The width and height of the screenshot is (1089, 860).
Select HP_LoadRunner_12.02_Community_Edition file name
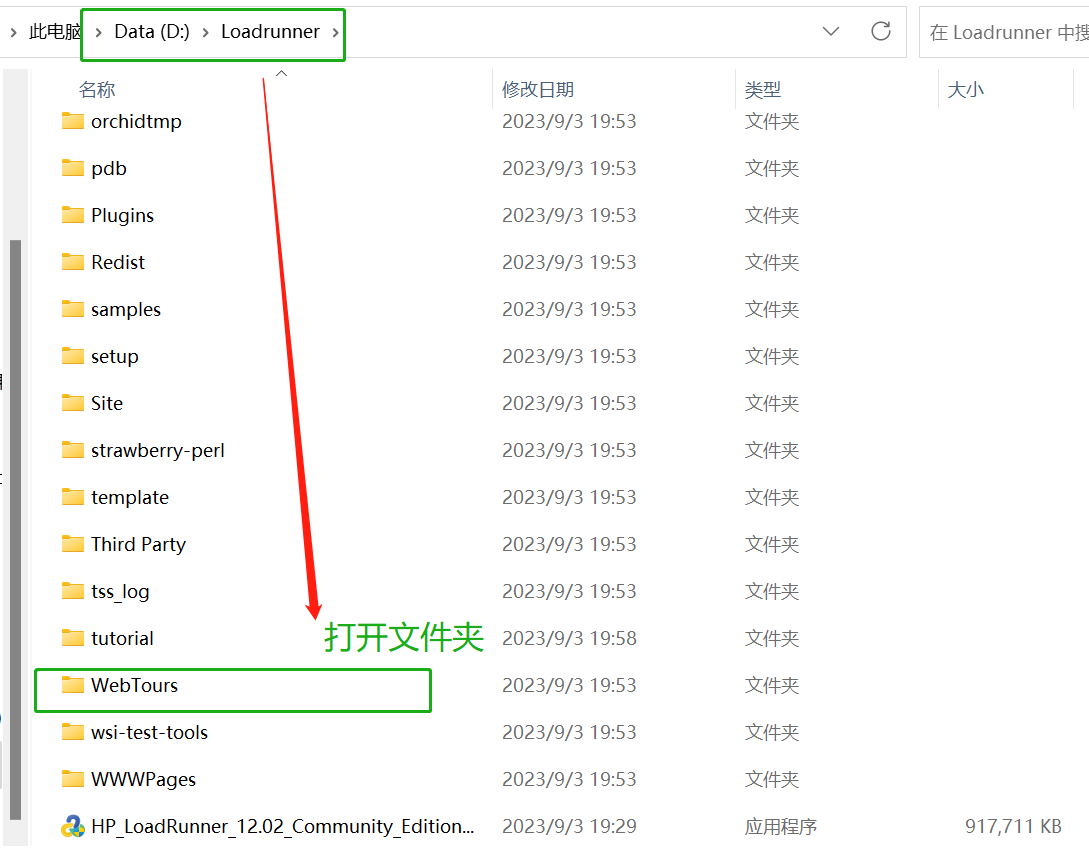[283, 826]
